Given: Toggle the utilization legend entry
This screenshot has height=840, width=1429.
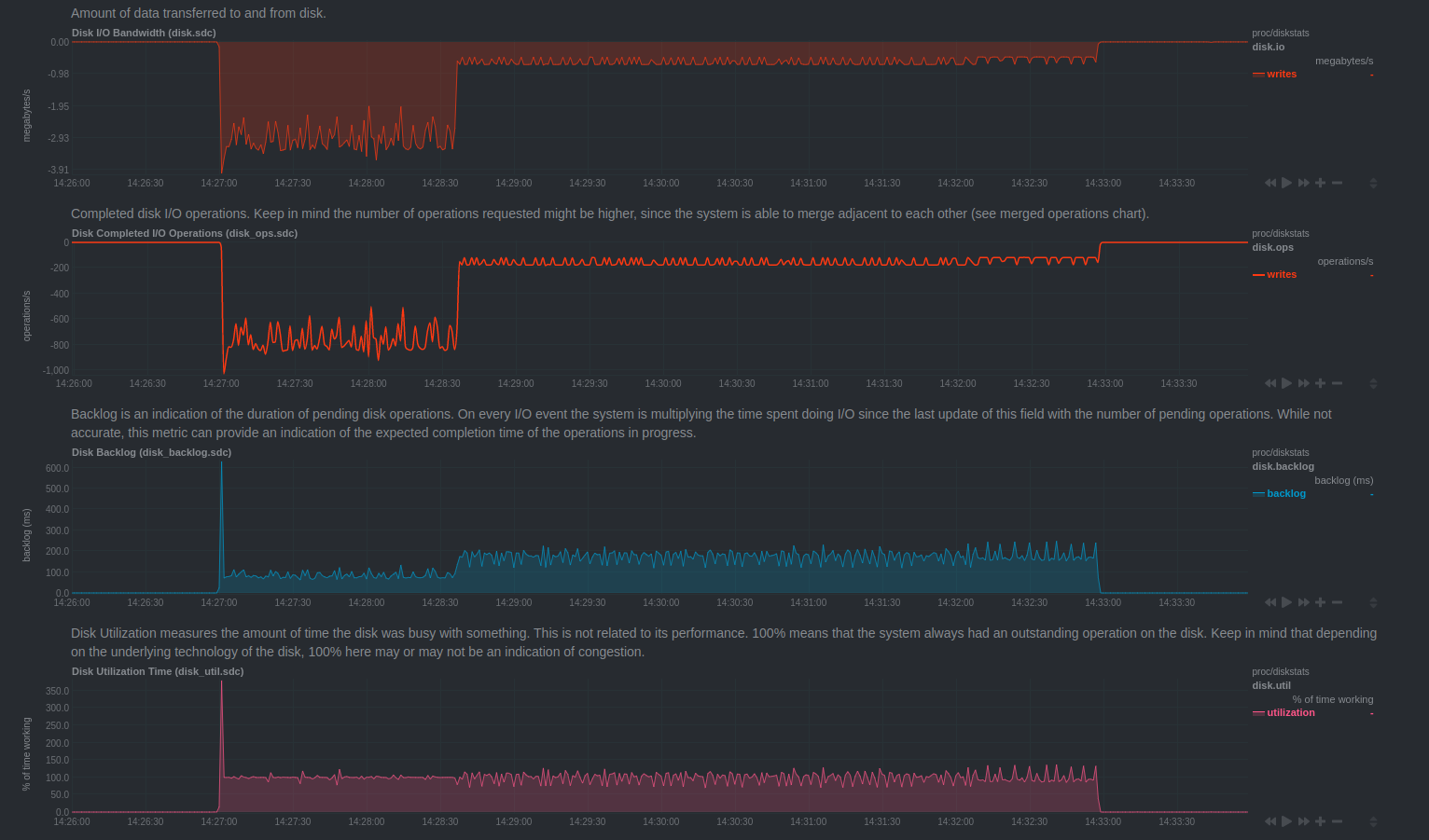Looking at the screenshot, I should (x=1290, y=712).
